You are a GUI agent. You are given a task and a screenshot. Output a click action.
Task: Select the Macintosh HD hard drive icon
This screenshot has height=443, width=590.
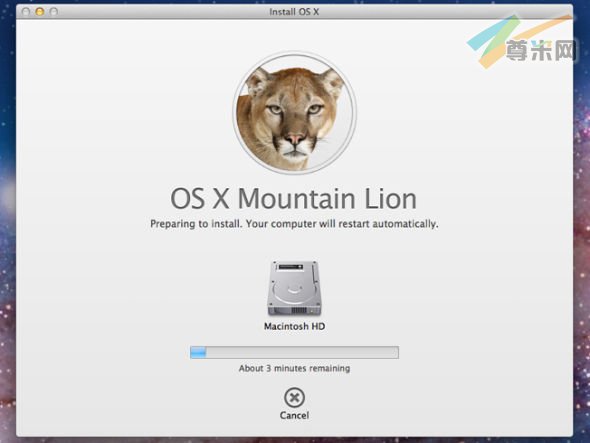tap(294, 289)
